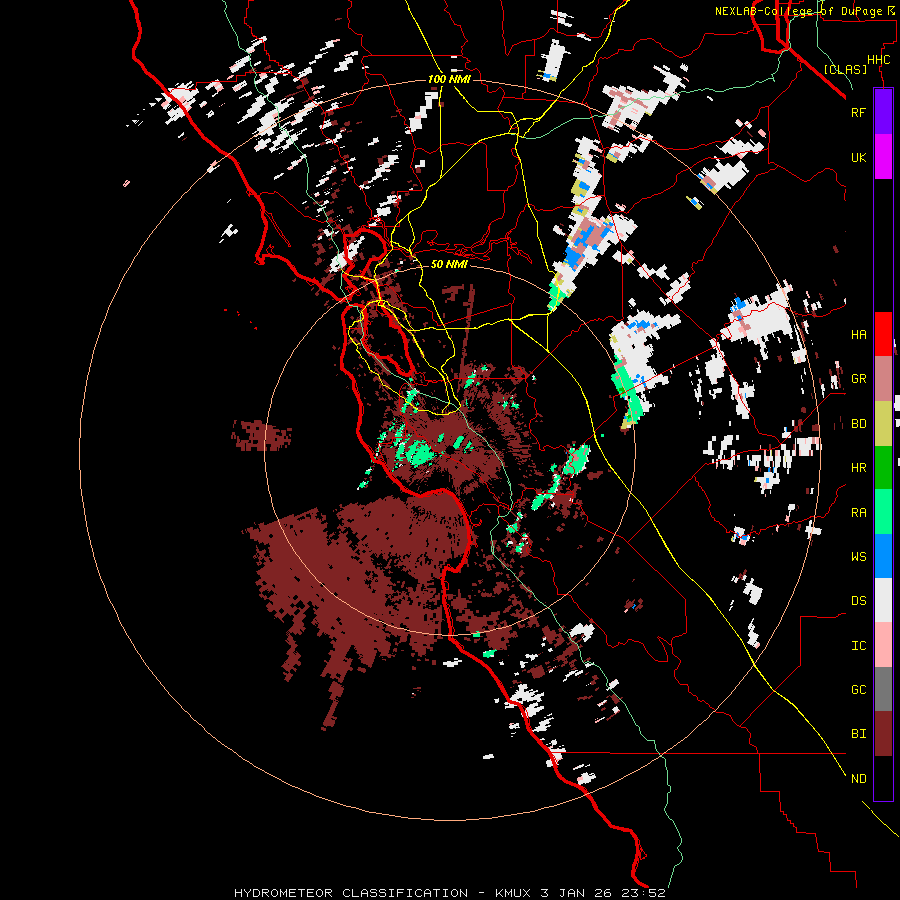Click the bright green RA legend swatch
Screen dimensions: 900x900
pos(883,512)
